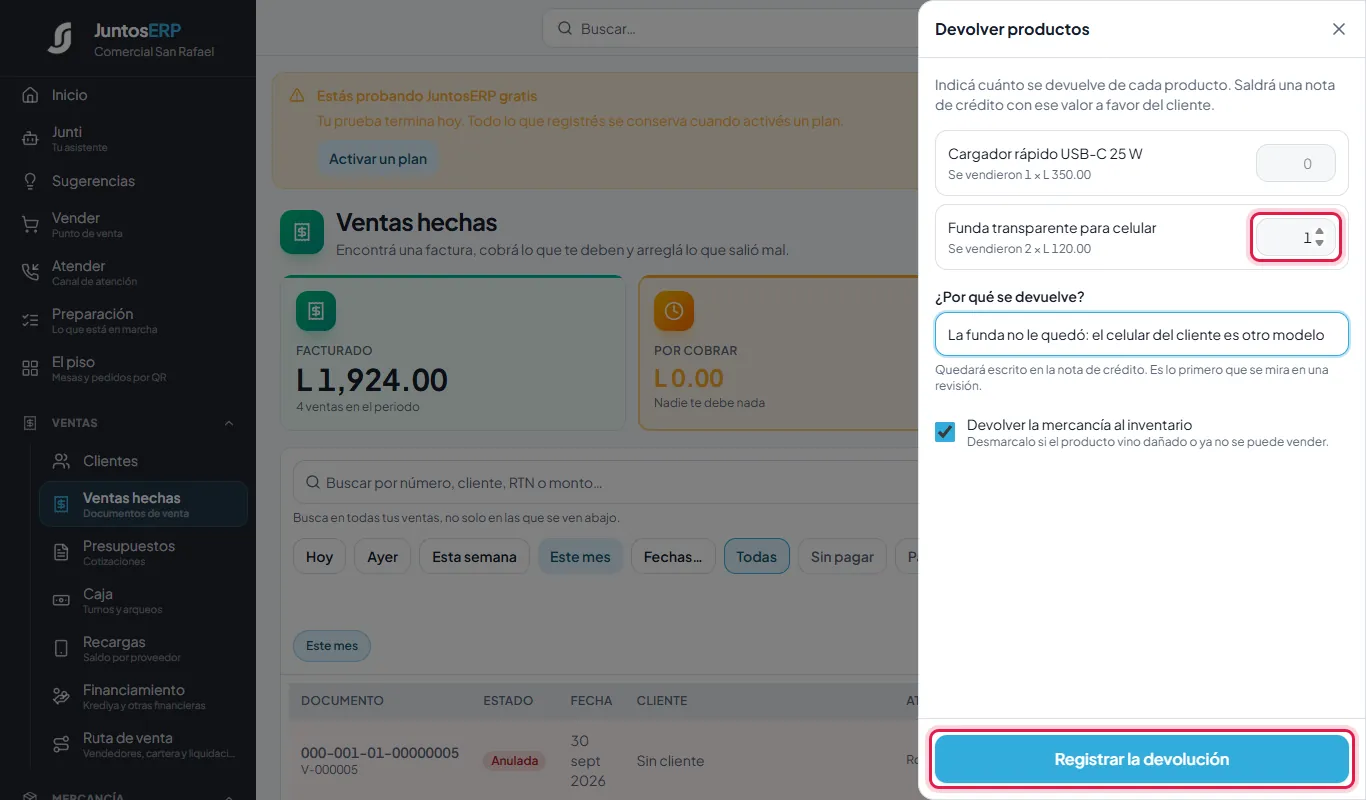Click the Clientes people icon

[x=61, y=461]
